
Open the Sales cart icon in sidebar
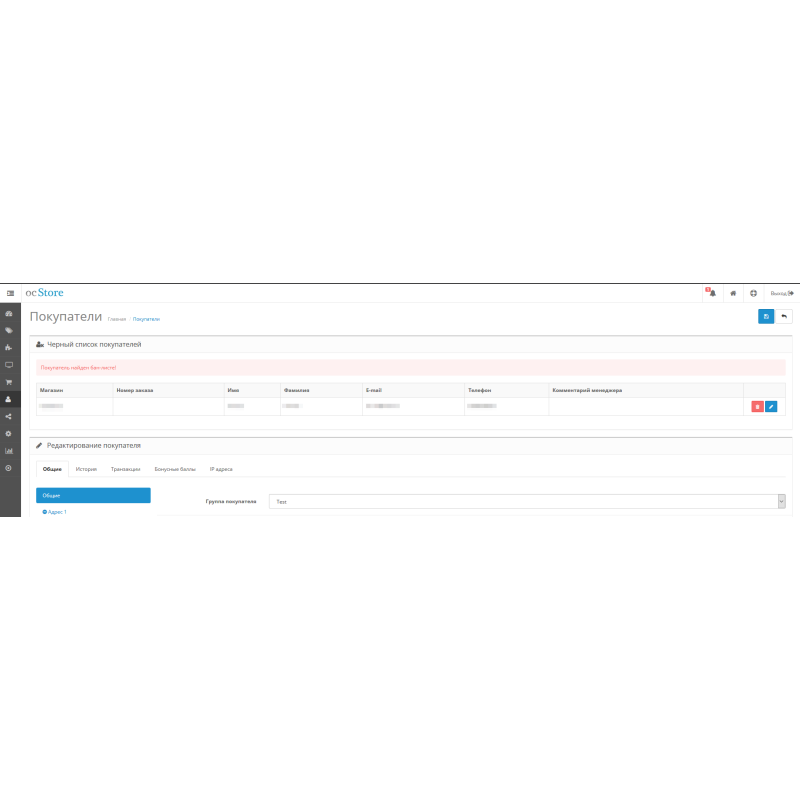9,382
